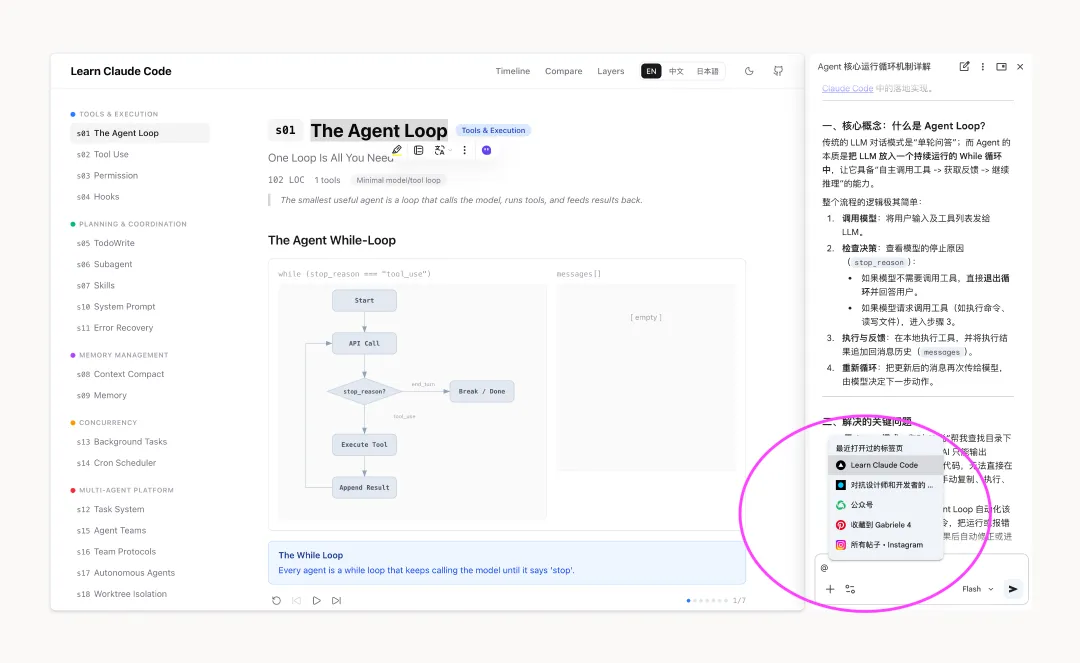Open the Layers page
Screen dimensions: 1080x663
[610, 71]
